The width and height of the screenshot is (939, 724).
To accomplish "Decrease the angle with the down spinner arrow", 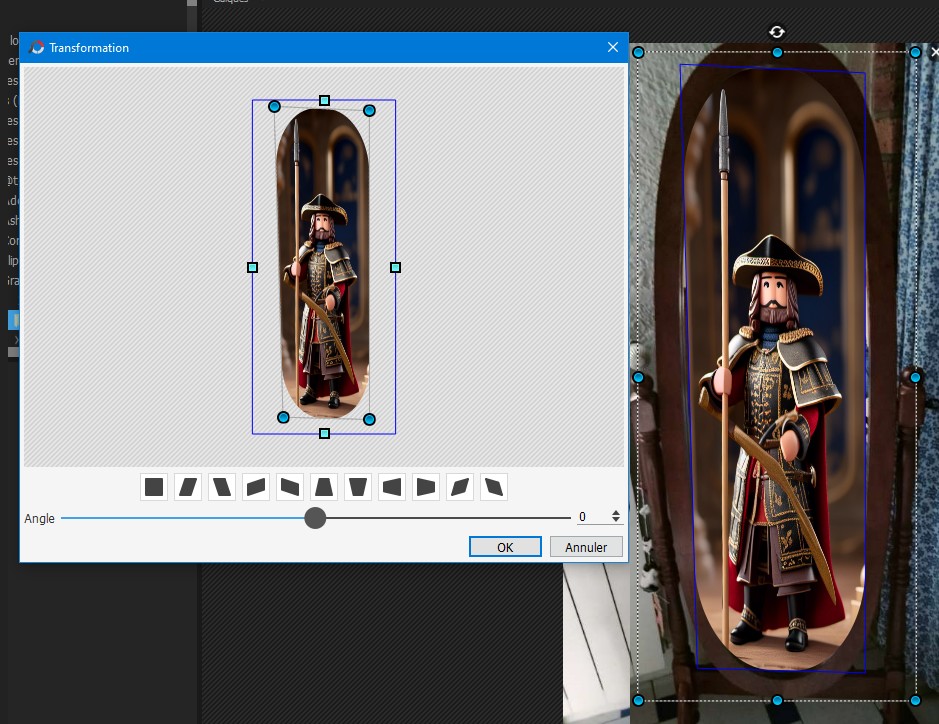I will pos(616,520).
